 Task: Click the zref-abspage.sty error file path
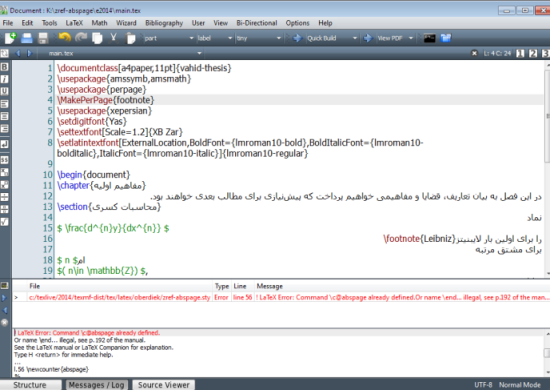tap(119, 297)
